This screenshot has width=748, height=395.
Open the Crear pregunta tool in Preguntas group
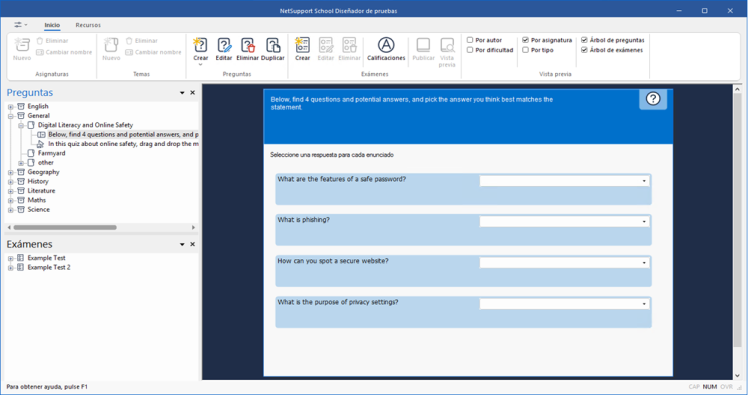(x=200, y=49)
